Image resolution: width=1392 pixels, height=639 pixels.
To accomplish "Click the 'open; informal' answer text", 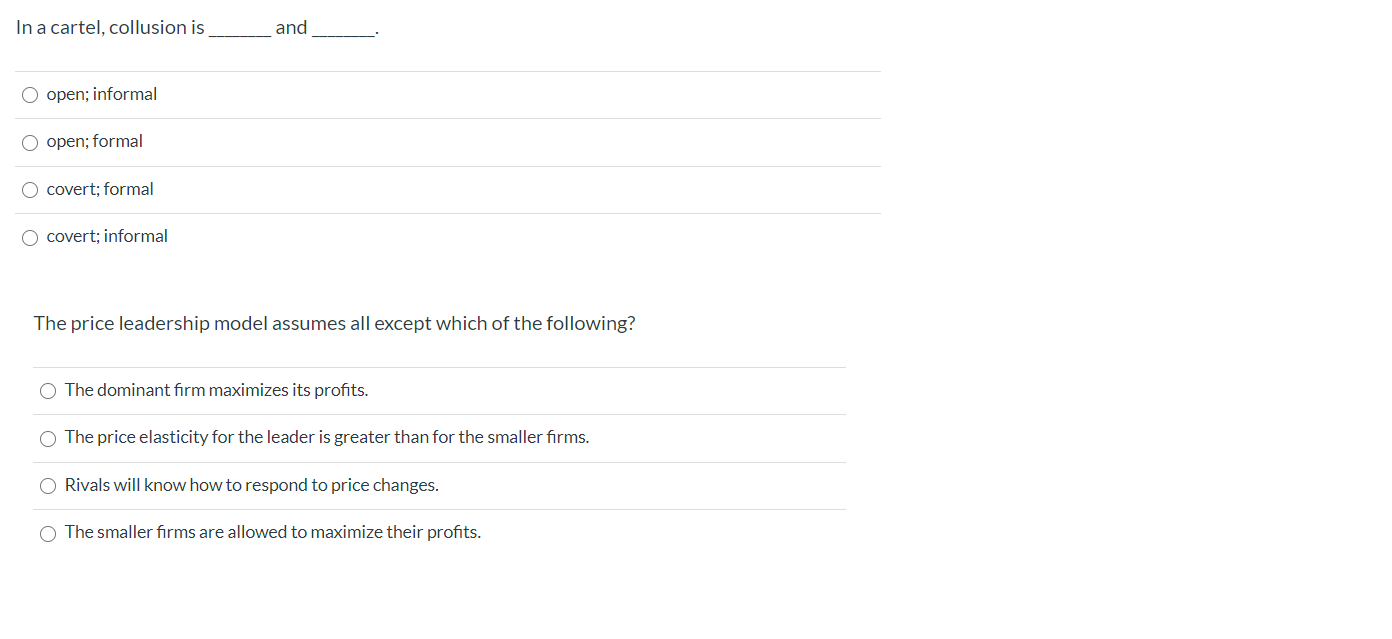I will [x=102, y=94].
